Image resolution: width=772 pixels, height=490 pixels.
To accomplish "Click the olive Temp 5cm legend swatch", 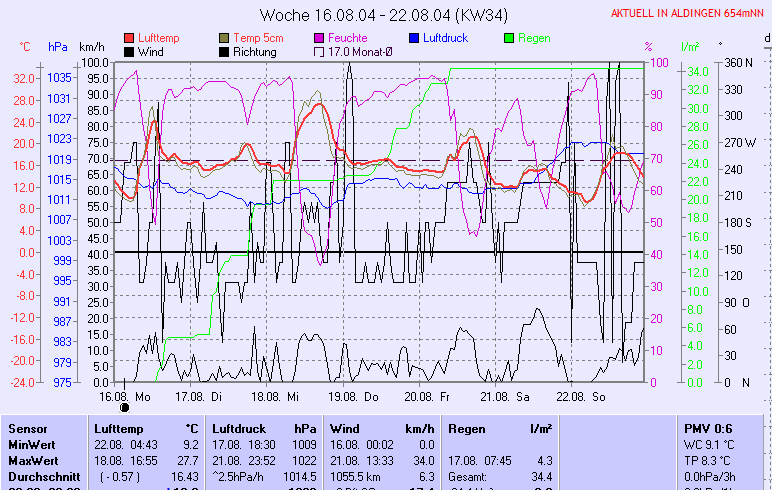I will (224, 38).
